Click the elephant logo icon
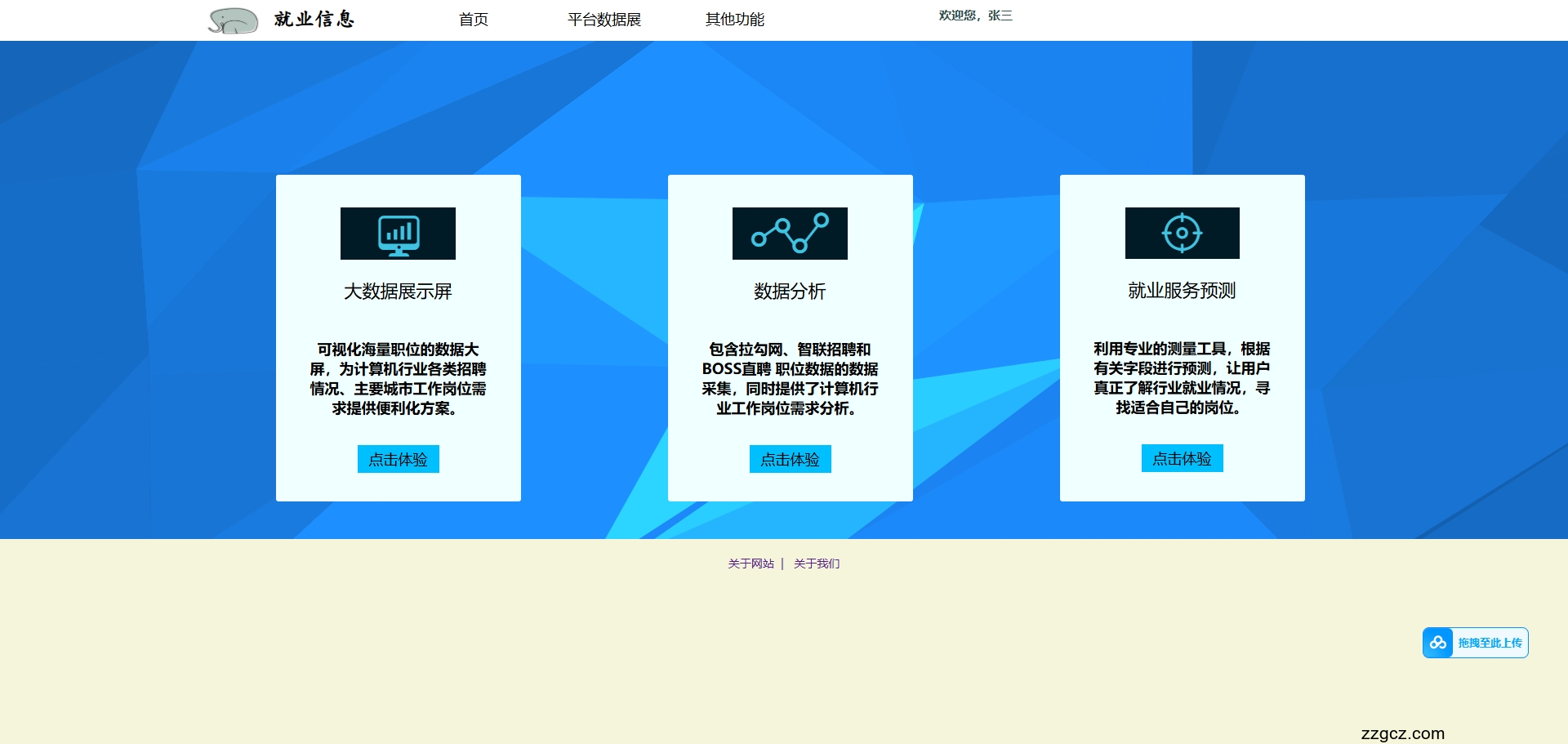Screen dimensions: 1568x744 (x=235, y=20)
